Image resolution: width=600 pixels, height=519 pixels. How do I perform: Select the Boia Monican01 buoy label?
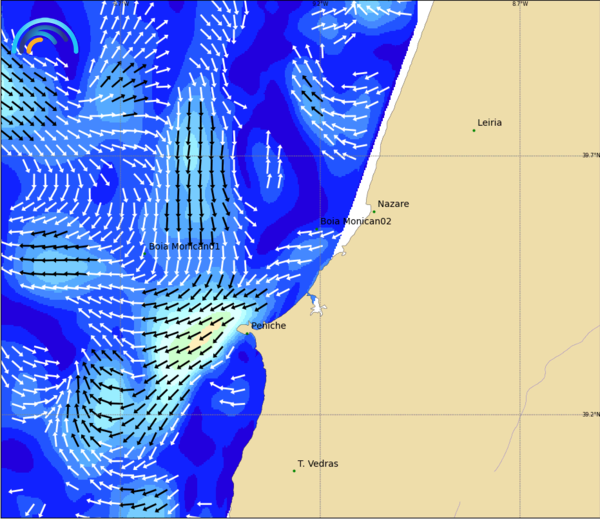click(184, 247)
